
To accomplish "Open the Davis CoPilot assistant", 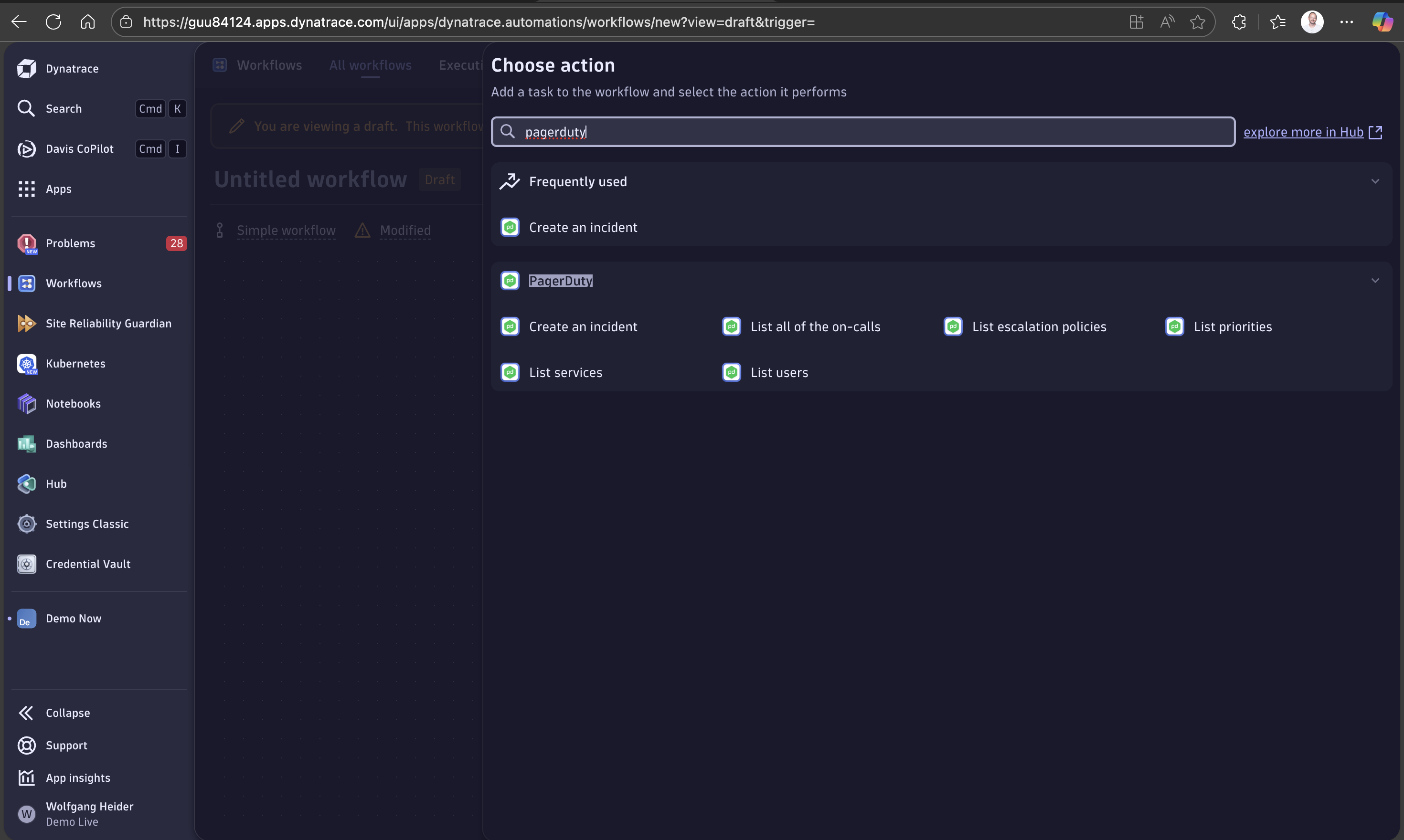I will pos(79,148).
